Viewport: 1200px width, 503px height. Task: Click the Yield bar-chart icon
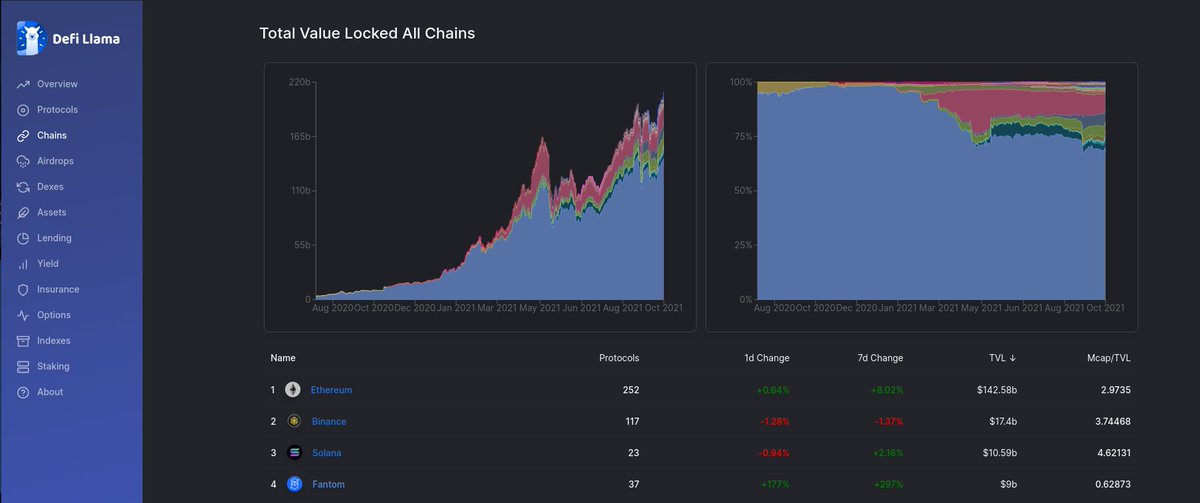pyautogui.click(x=23, y=264)
